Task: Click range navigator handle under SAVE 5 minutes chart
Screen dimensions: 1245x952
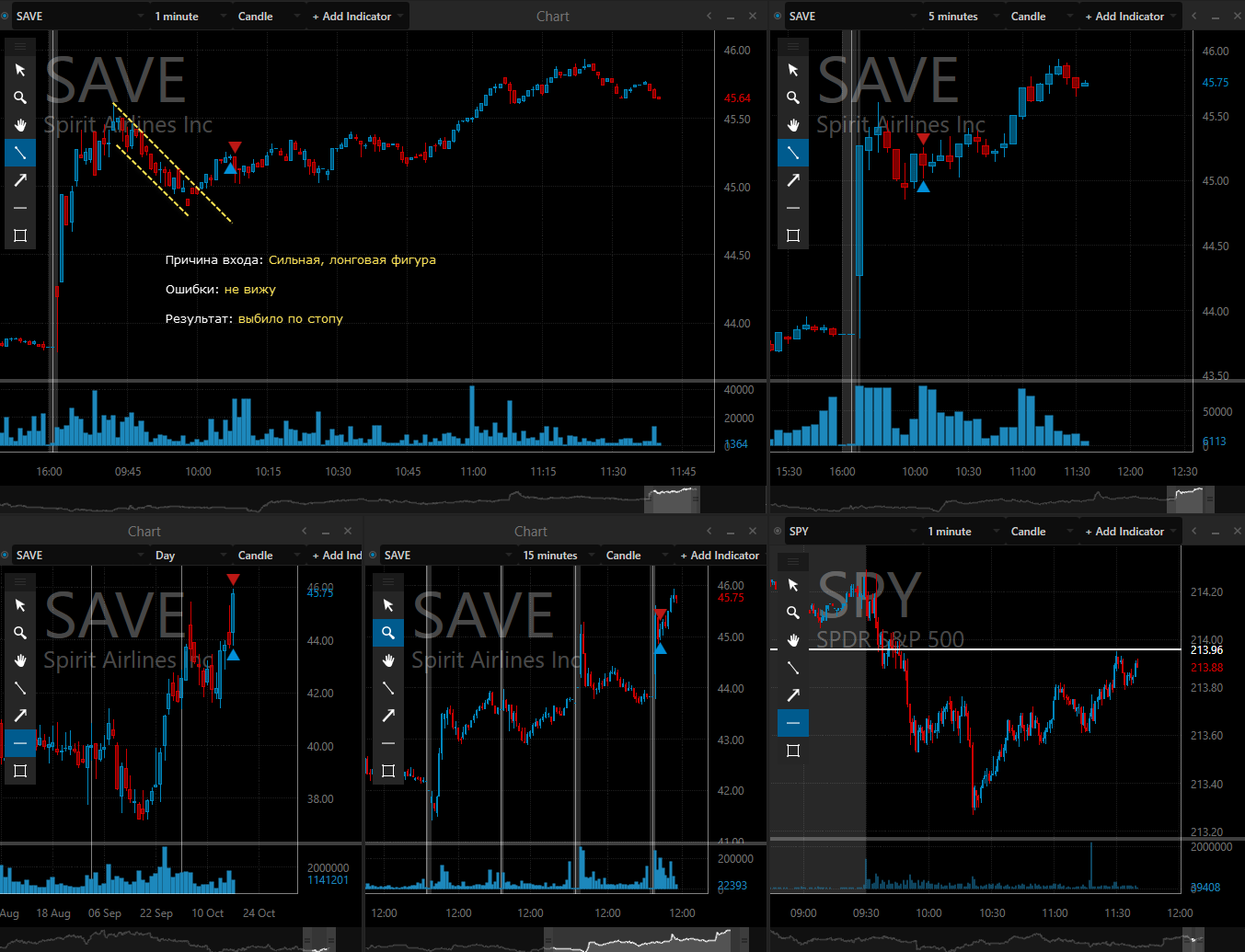Action: (x=1209, y=500)
